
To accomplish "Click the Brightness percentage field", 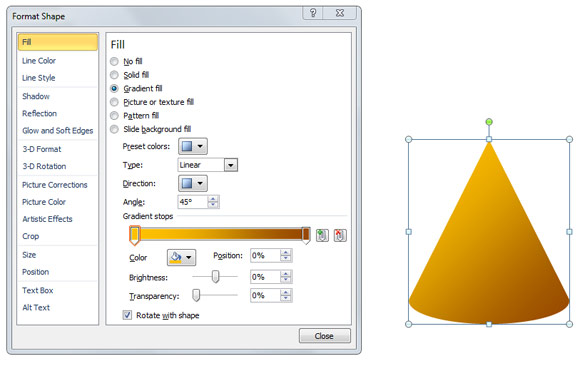I will (265, 277).
